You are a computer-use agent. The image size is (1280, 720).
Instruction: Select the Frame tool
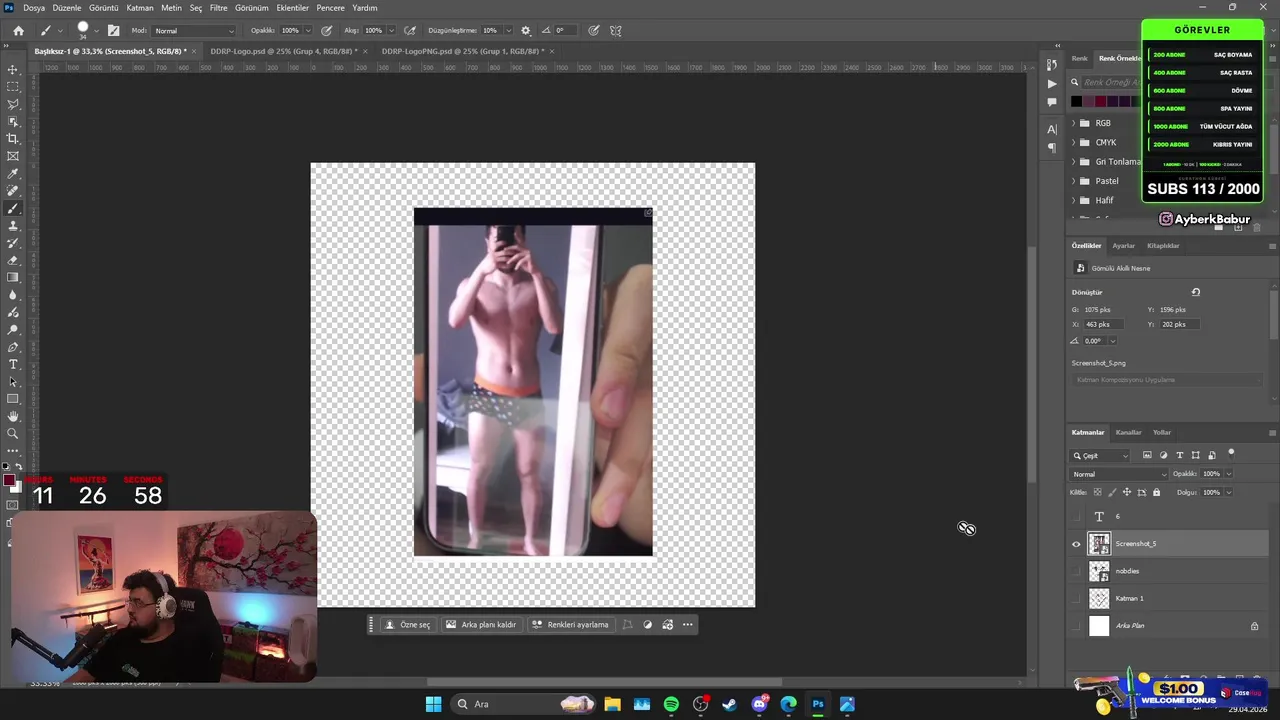coord(13,156)
